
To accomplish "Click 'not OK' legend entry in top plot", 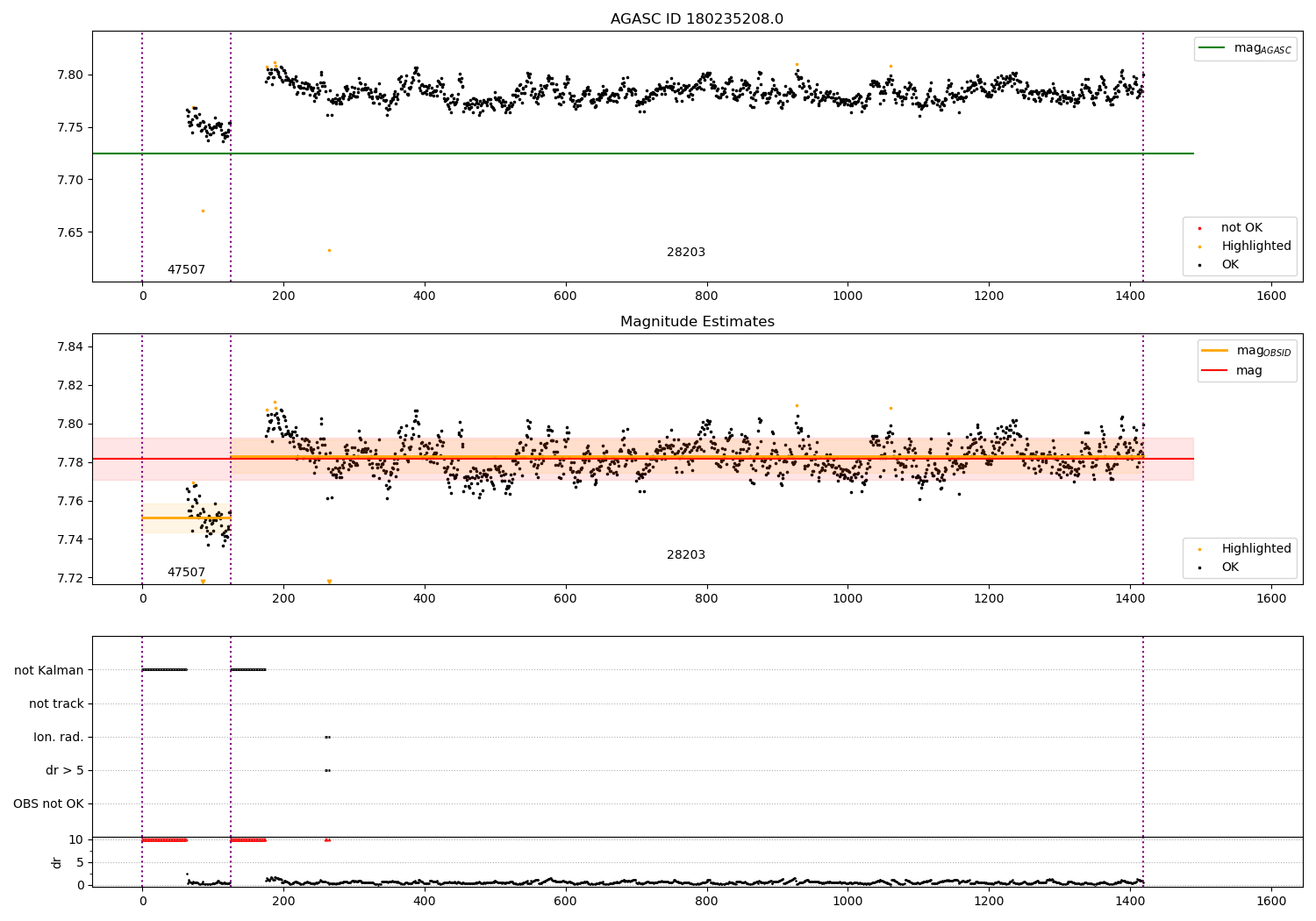I will pos(1240,228).
